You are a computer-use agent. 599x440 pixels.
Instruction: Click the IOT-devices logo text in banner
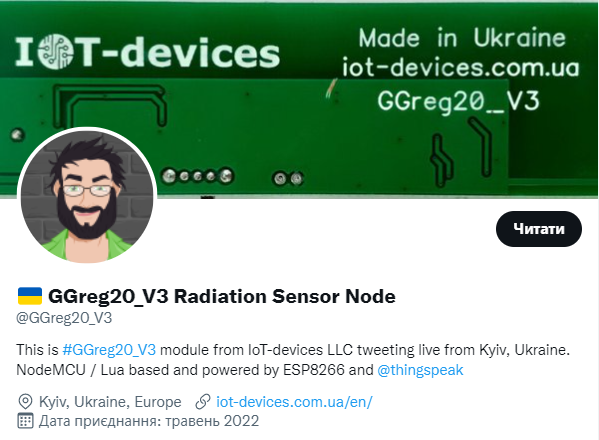tap(147, 52)
